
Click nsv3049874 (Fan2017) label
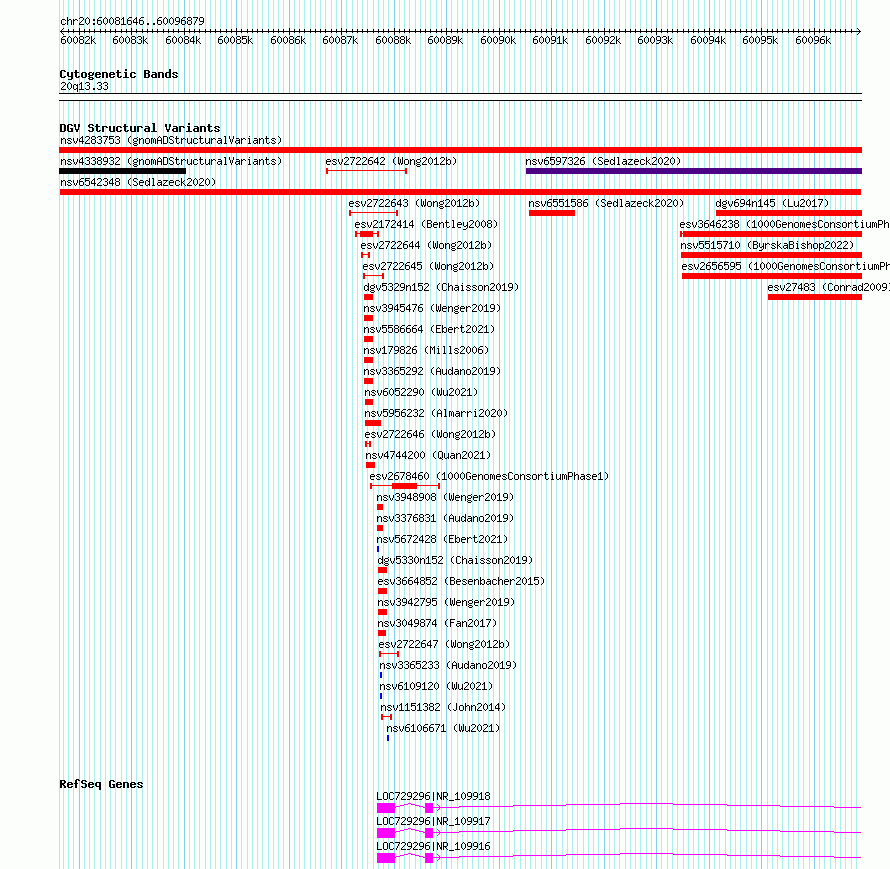click(437, 623)
